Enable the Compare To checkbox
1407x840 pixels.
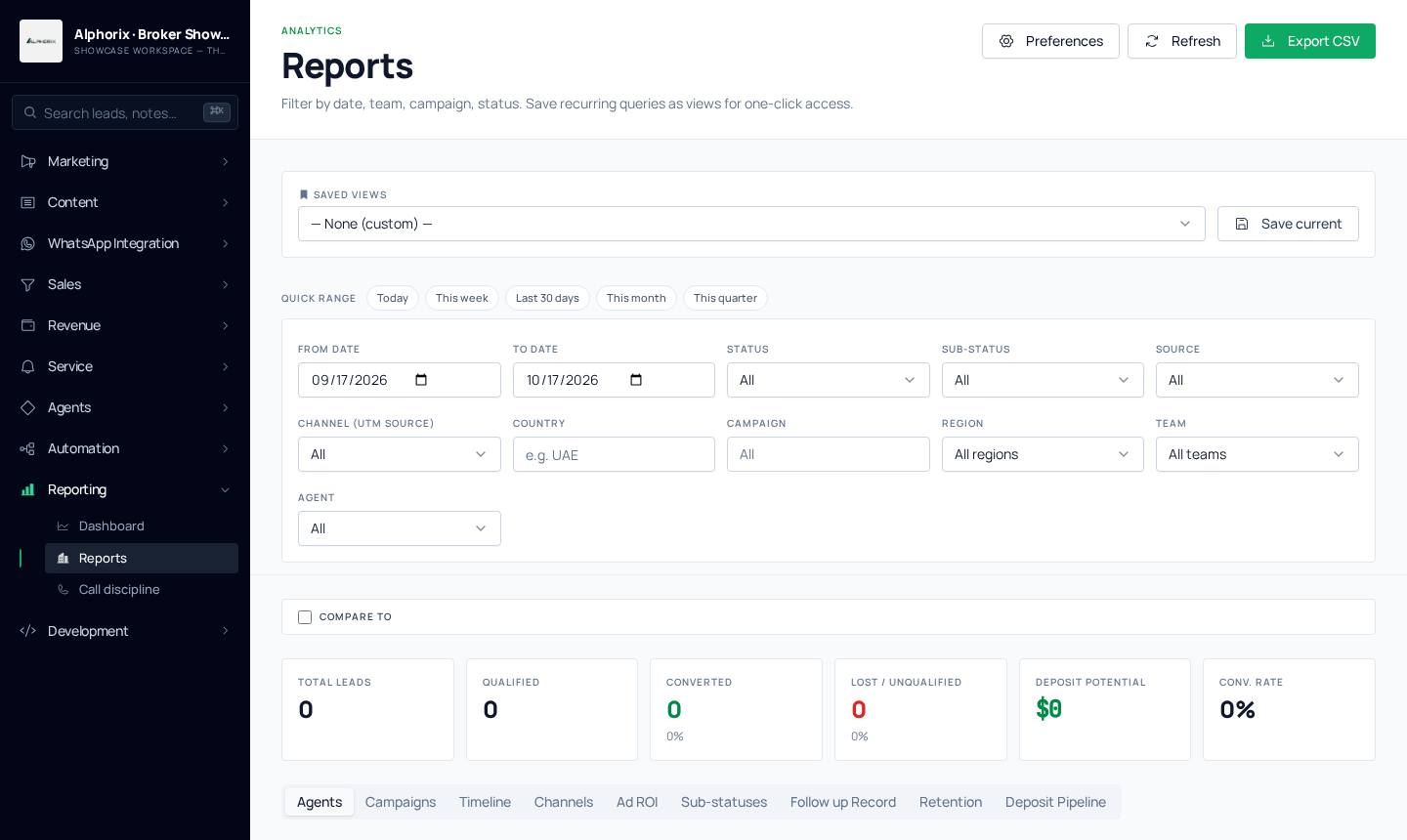coord(305,617)
